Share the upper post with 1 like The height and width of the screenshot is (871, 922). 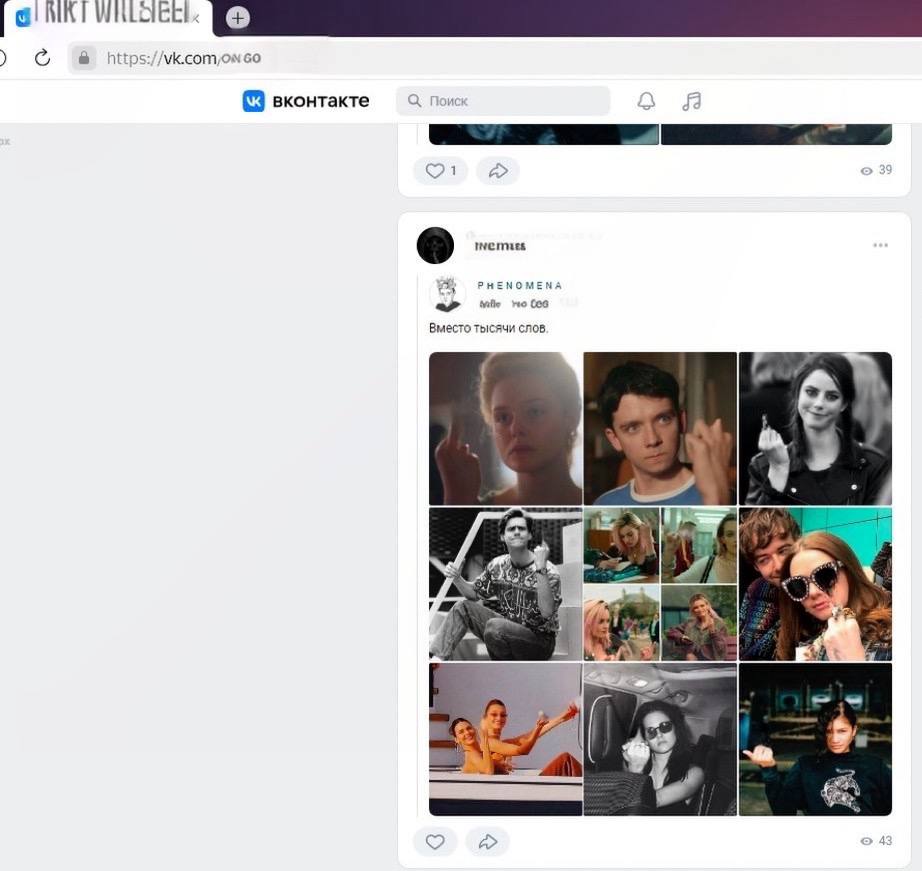pyautogui.click(x=497, y=171)
